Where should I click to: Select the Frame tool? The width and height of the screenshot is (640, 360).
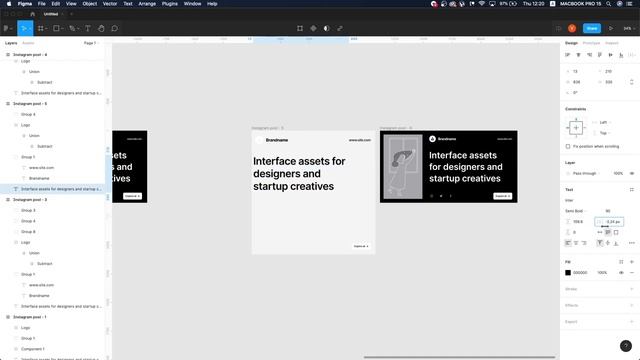click(x=41, y=29)
